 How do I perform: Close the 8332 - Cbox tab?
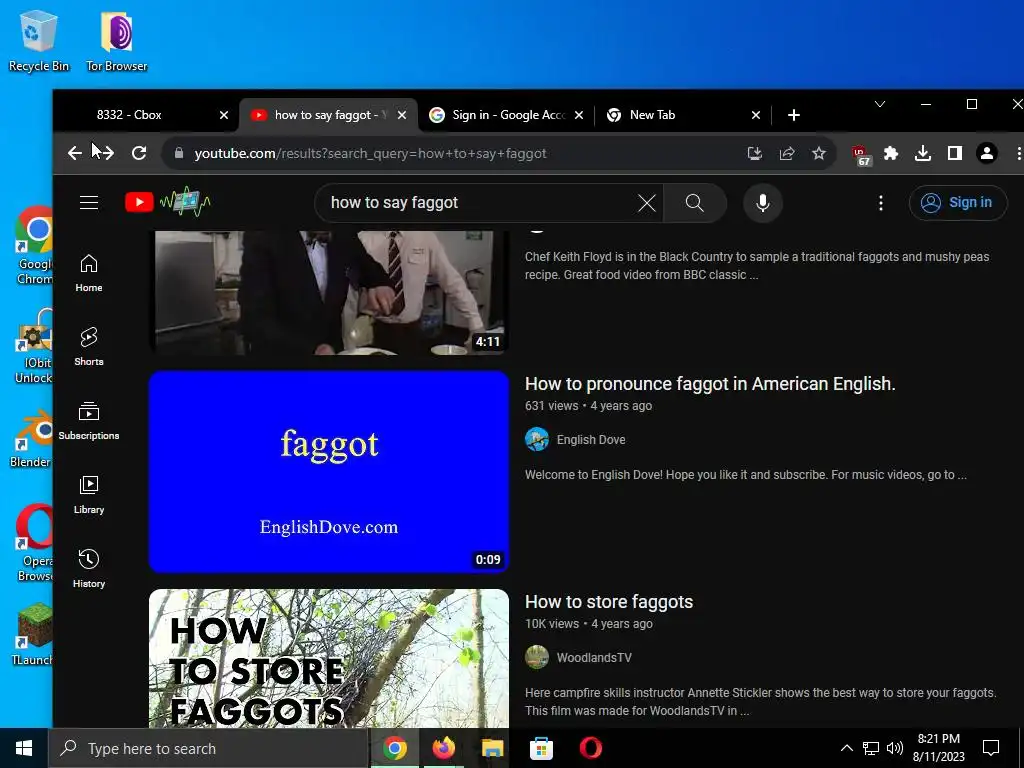(223, 115)
